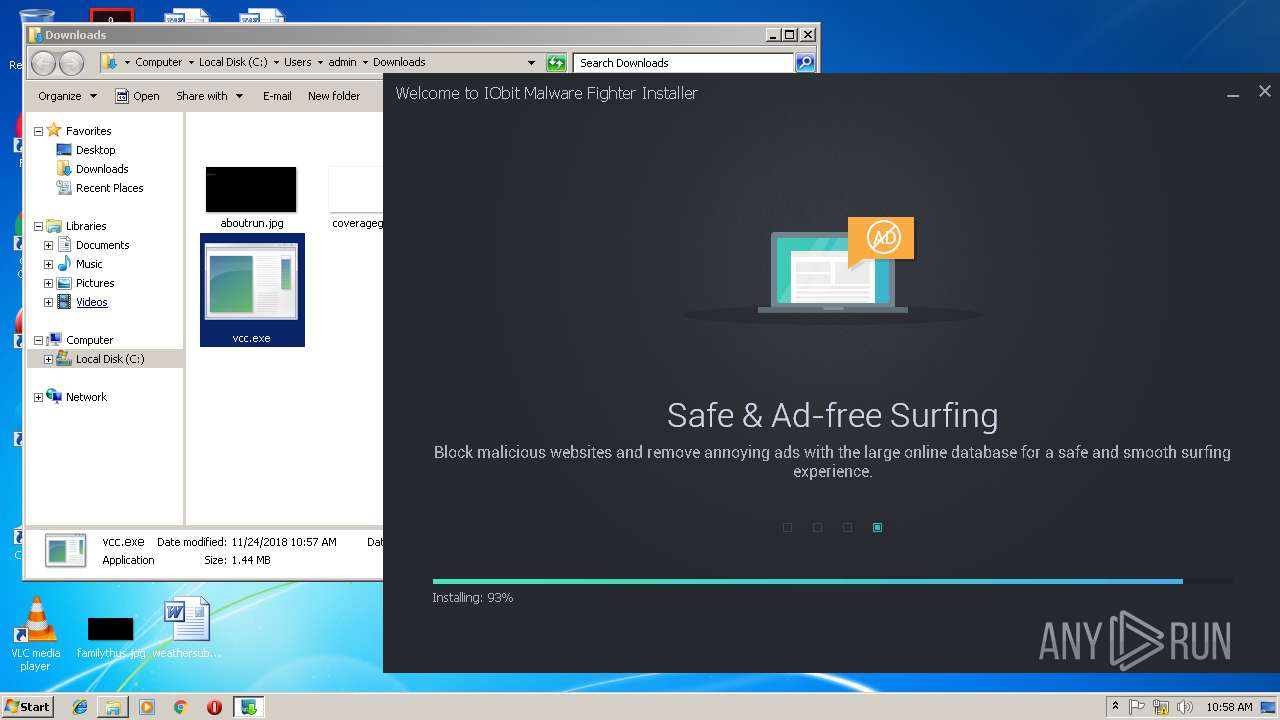This screenshot has width=1280, height=720.
Task: Select Computer in navigation pane
Action: 89,340
